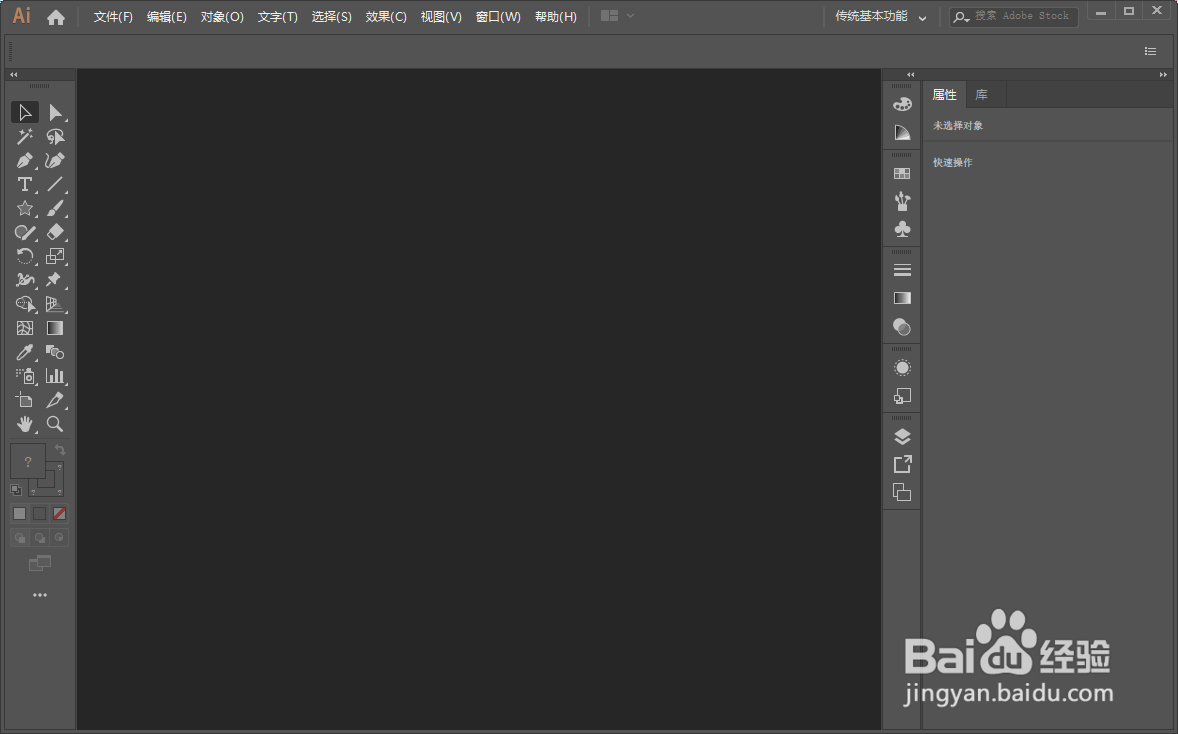Open the Layers panel icon
The width and height of the screenshot is (1178, 734).
coord(902,436)
